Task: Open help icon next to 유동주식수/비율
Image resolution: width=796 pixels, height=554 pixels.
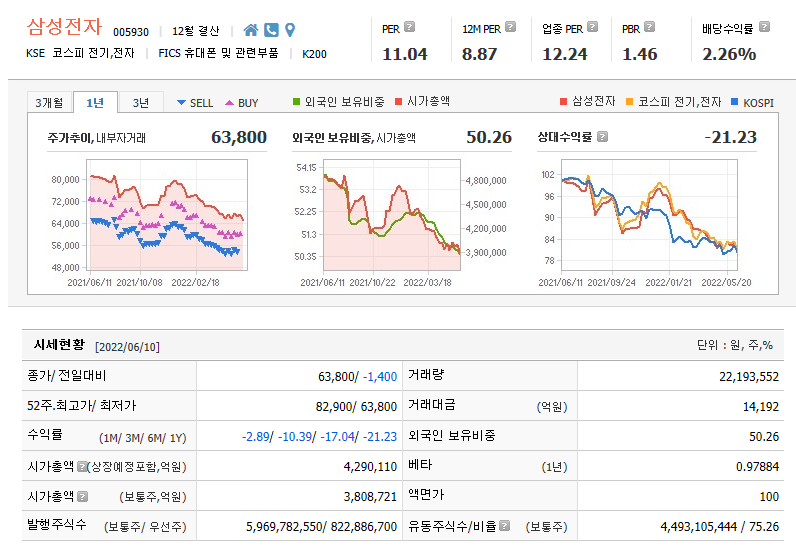Action: (504, 526)
